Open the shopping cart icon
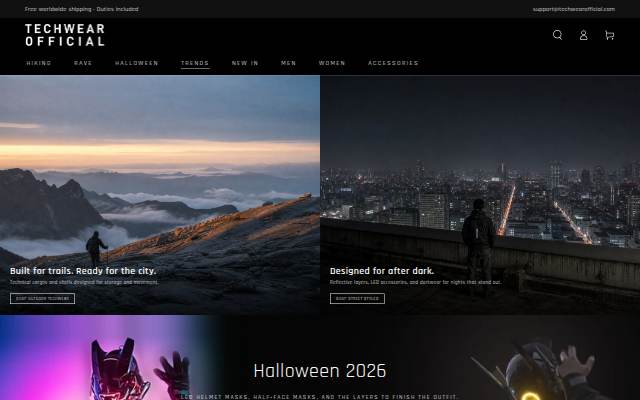640x400 pixels. (610, 35)
